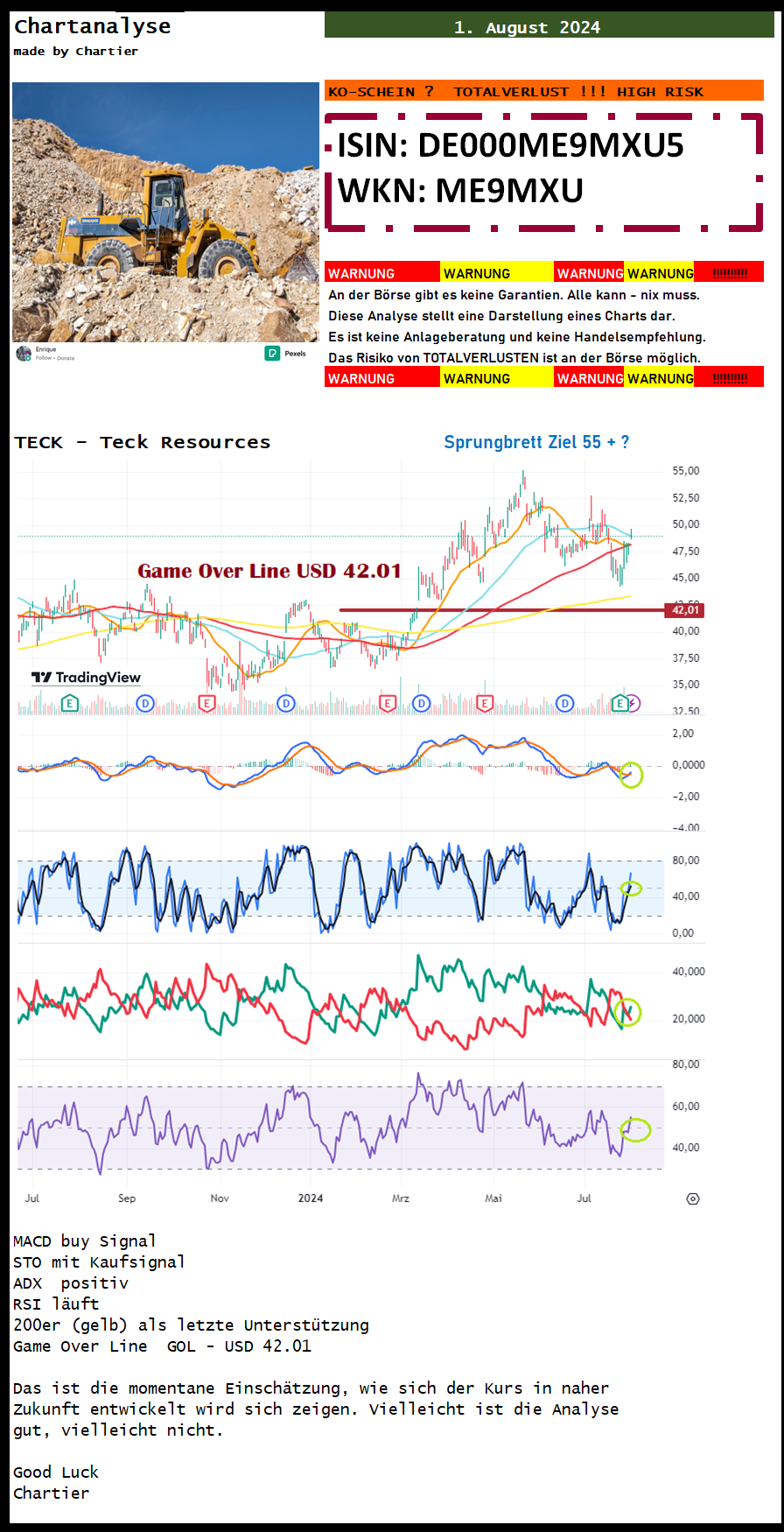Click the 2024 time axis label

[311, 1198]
